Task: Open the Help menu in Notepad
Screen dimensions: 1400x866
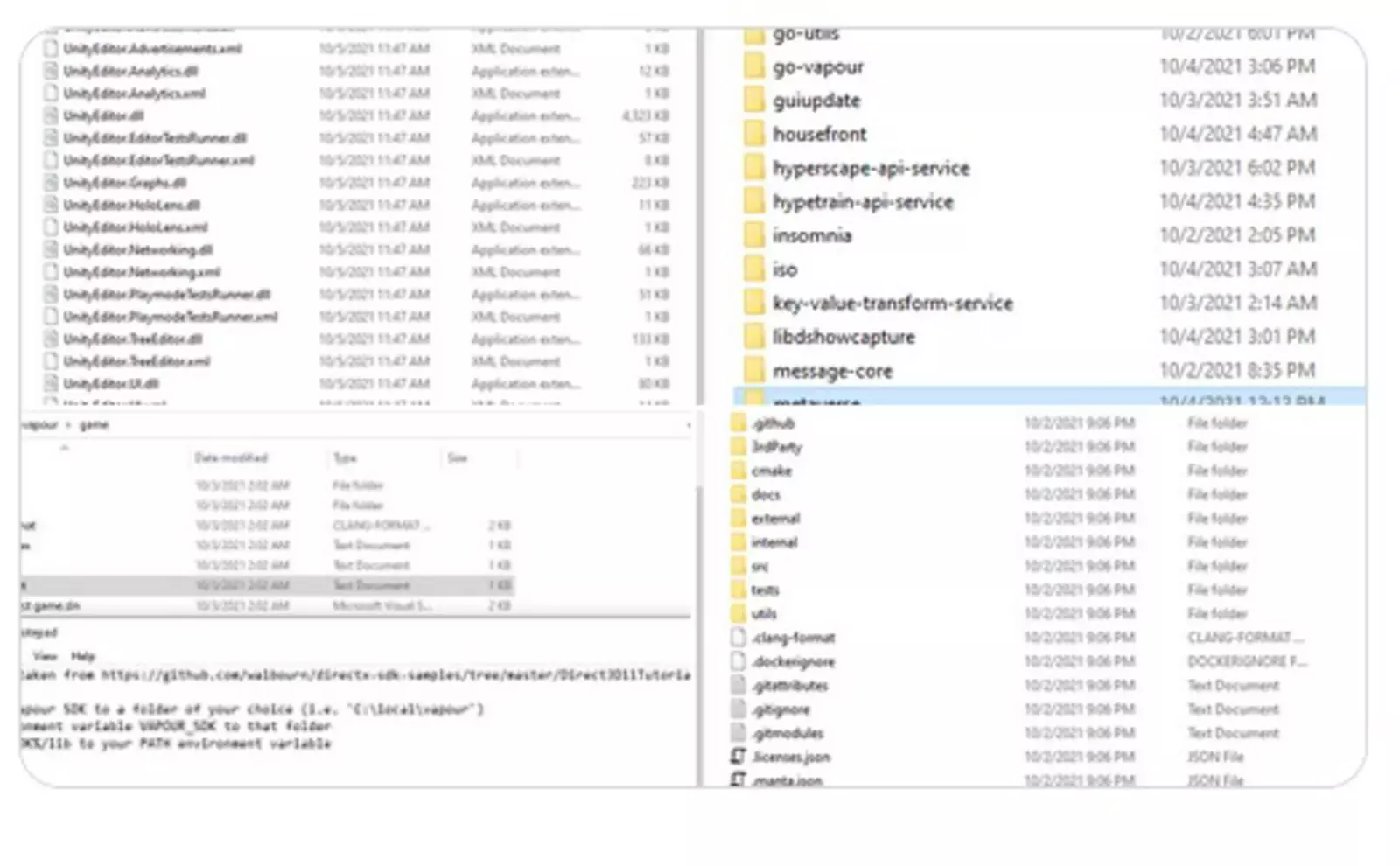Action: click(83, 656)
